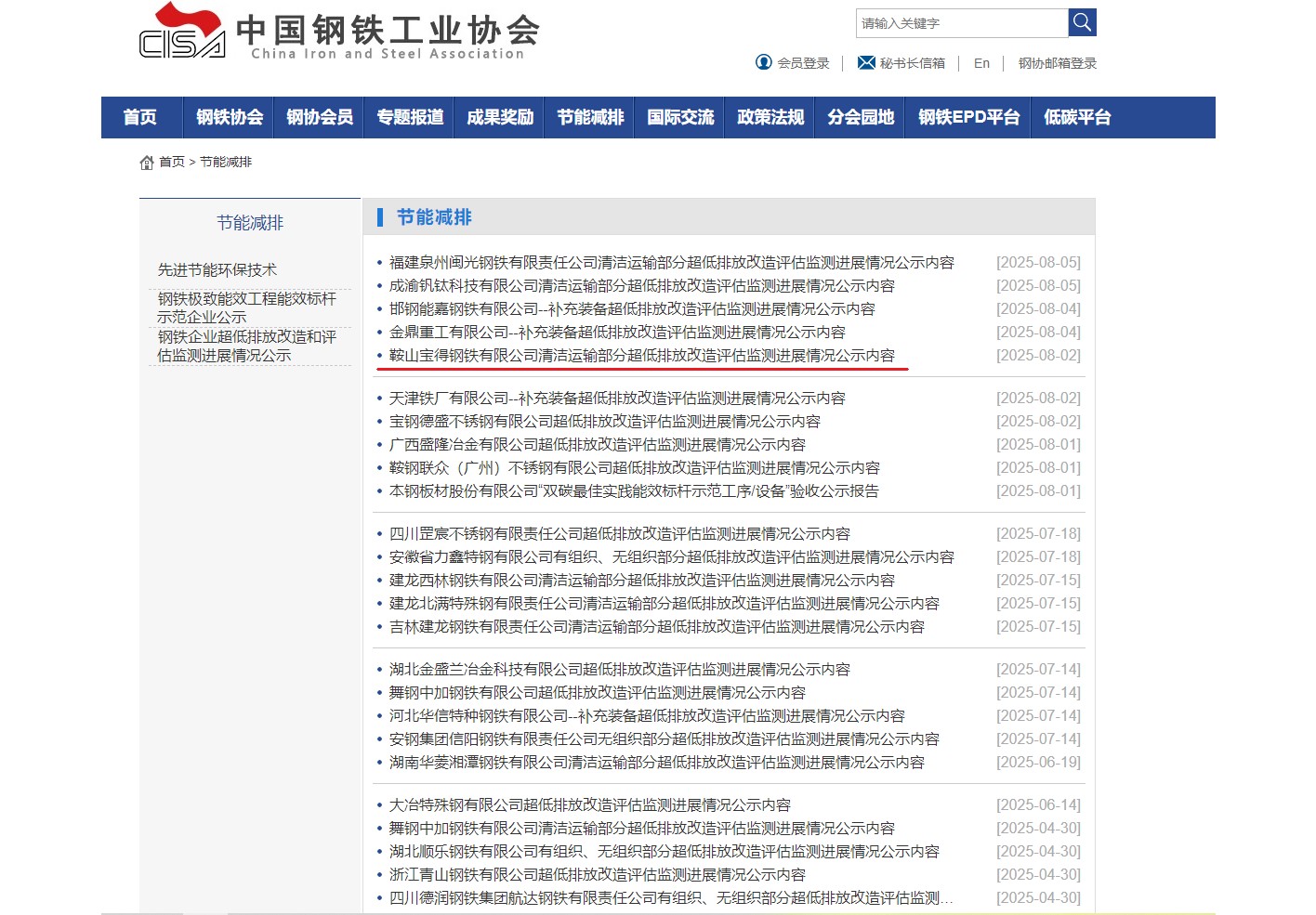Switch language with the En link

pyautogui.click(x=981, y=63)
